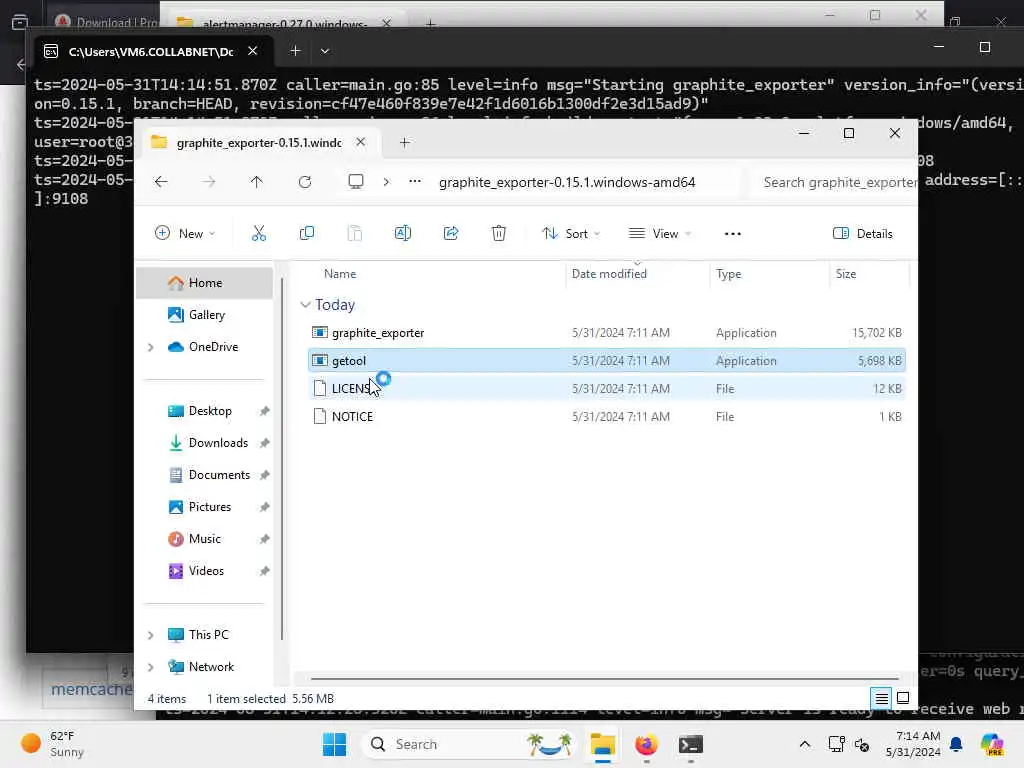The height and width of the screenshot is (768, 1024).
Task: Open a new terminal tab with plus
Action: tap(295, 50)
